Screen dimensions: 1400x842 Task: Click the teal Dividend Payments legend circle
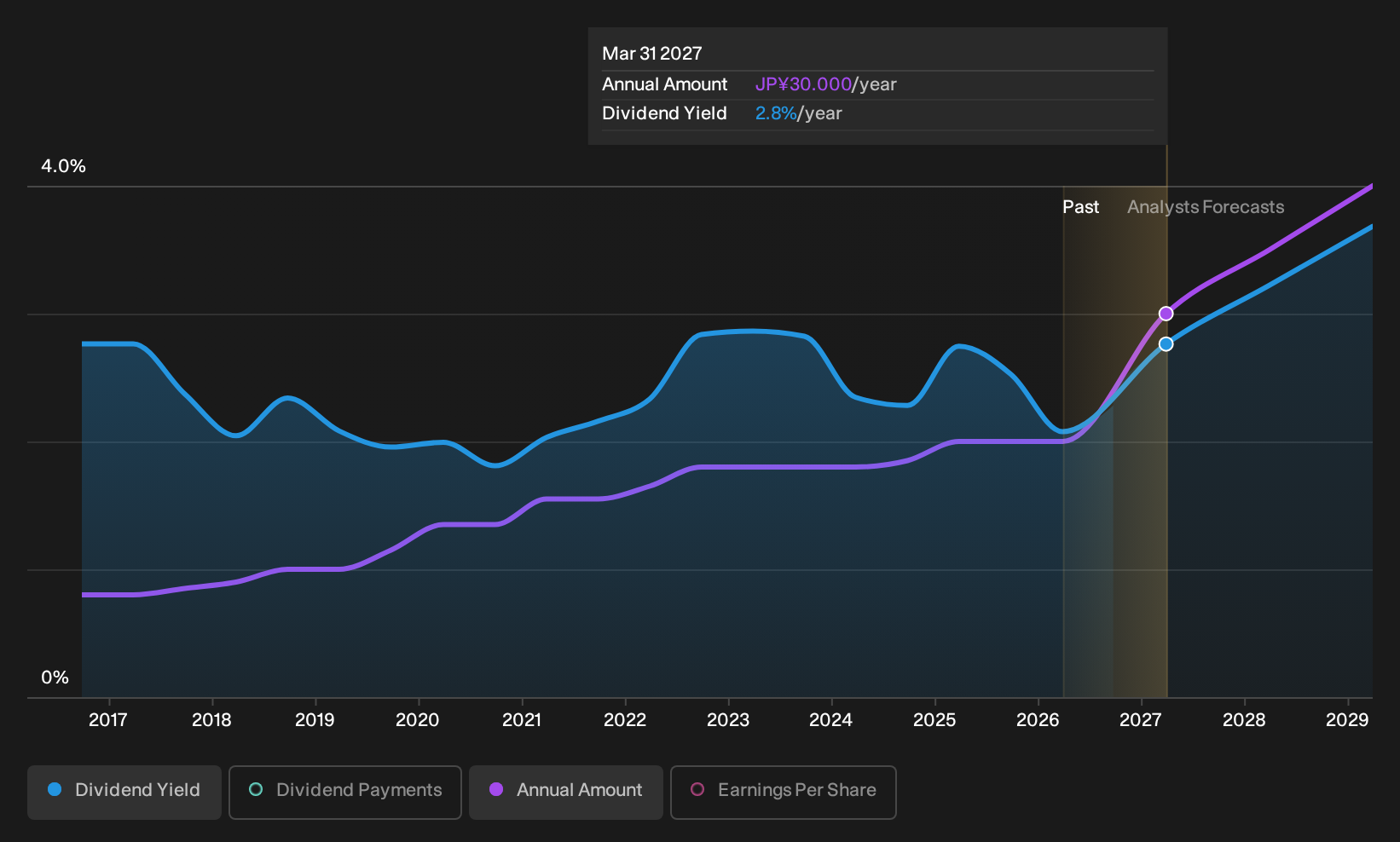tap(256, 789)
